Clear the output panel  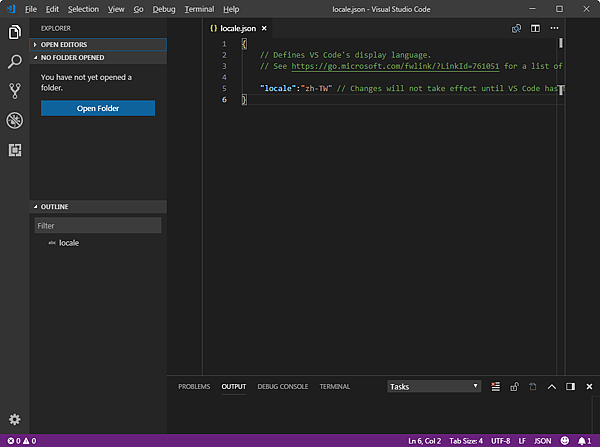click(x=495, y=387)
